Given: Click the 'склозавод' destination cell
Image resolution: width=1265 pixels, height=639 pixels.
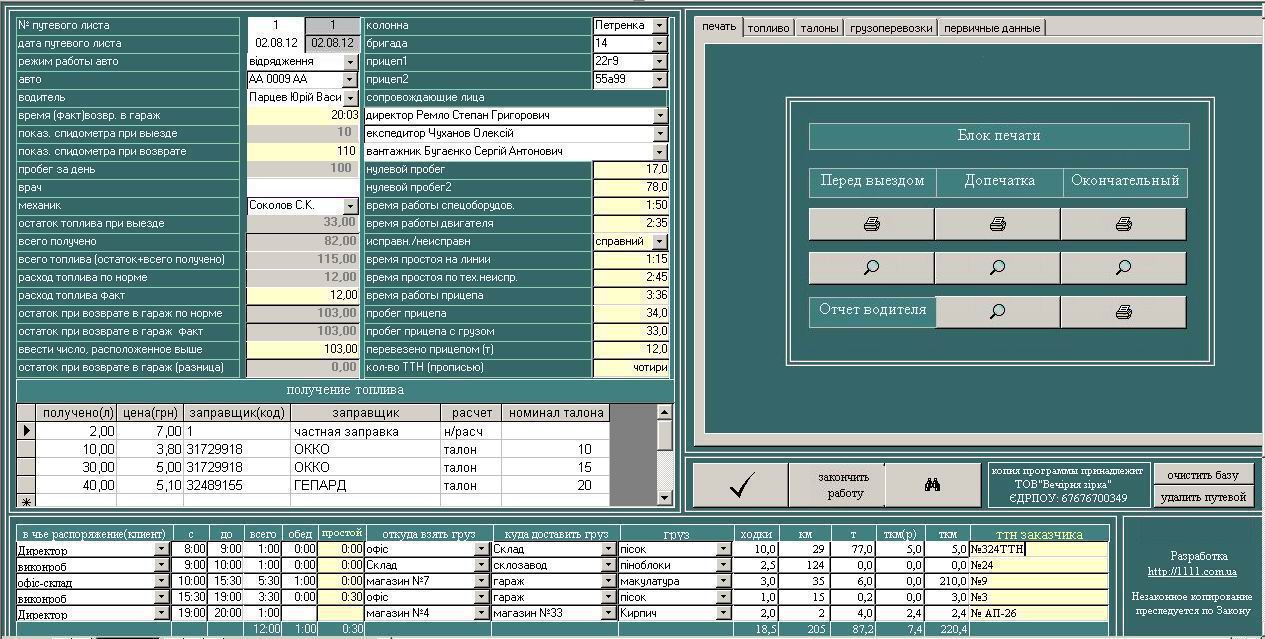Looking at the screenshot, I should pyautogui.click(x=547, y=566).
